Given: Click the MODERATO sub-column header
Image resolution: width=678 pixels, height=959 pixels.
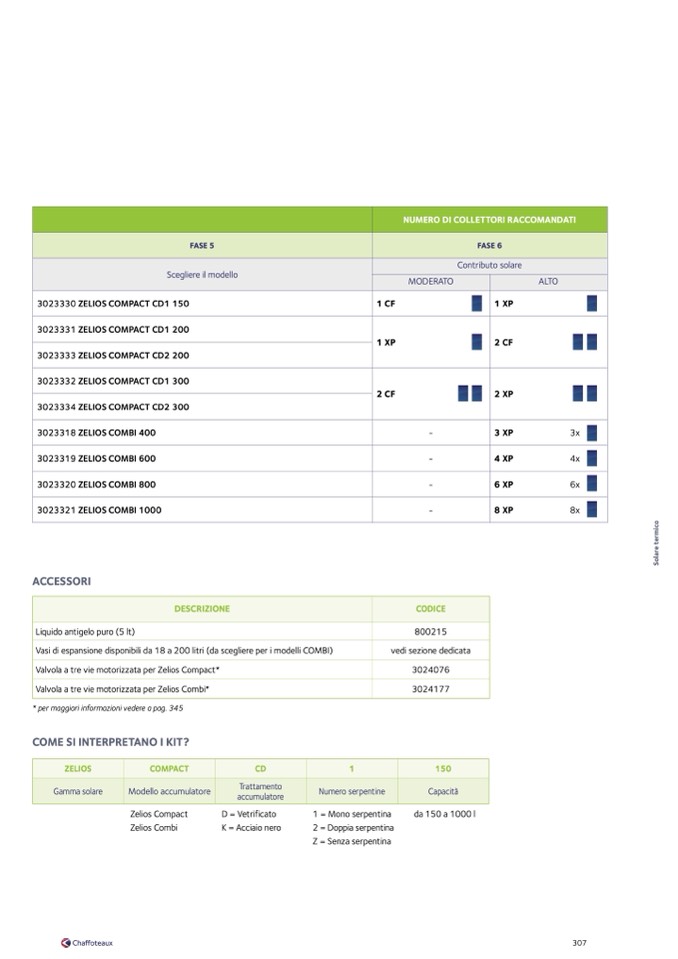Looking at the screenshot, I should coord(430,282).
